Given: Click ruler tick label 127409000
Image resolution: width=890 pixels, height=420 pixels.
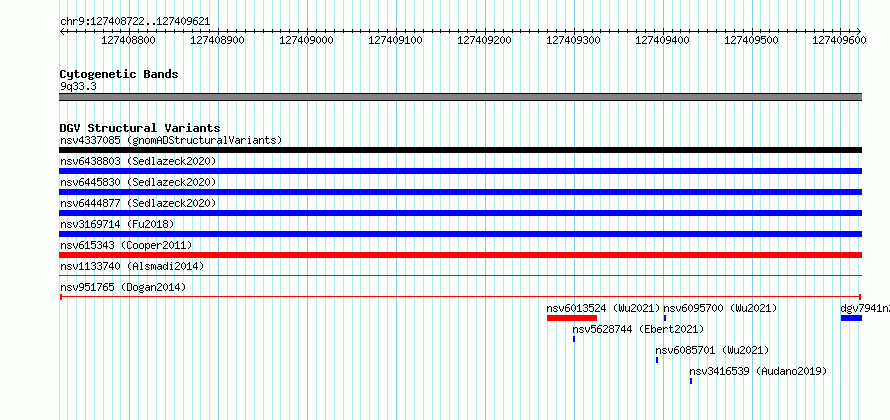Looking at the screenshot, I should point(307,40).
